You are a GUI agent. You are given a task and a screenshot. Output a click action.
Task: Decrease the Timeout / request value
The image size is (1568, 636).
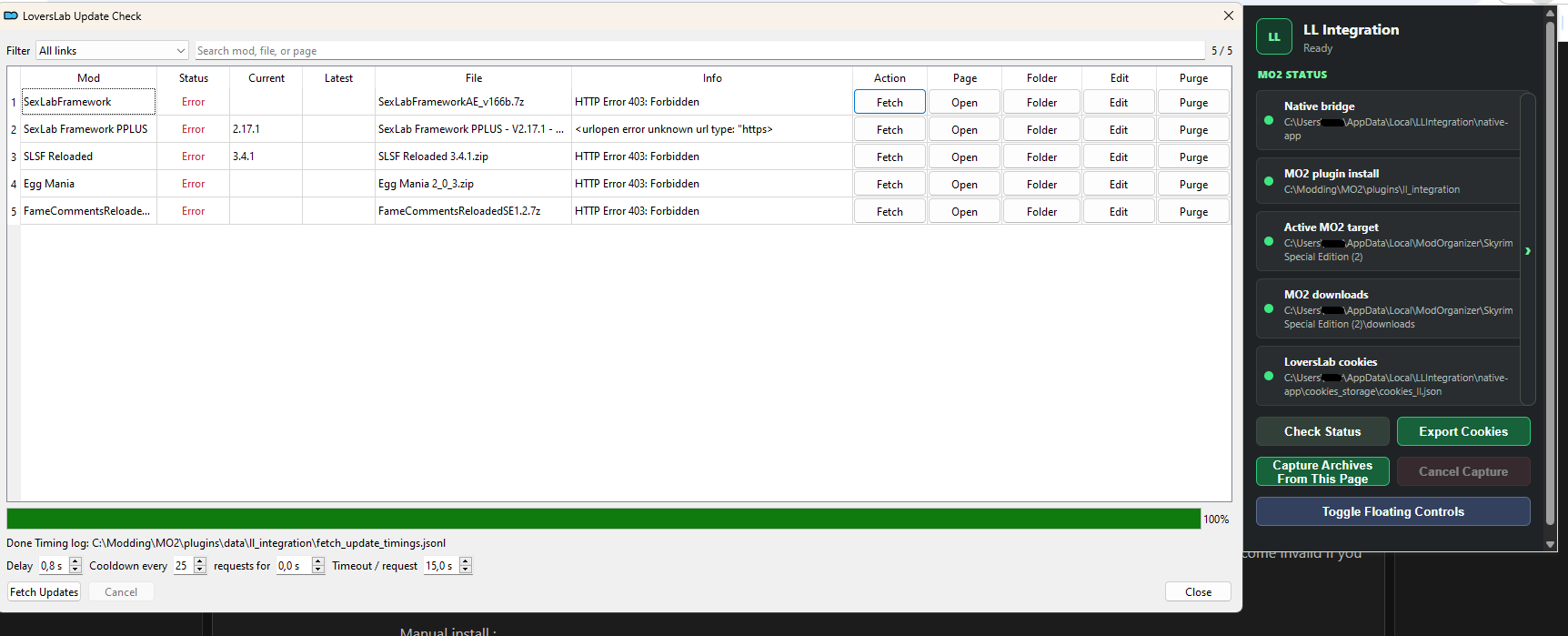(466, 570)
